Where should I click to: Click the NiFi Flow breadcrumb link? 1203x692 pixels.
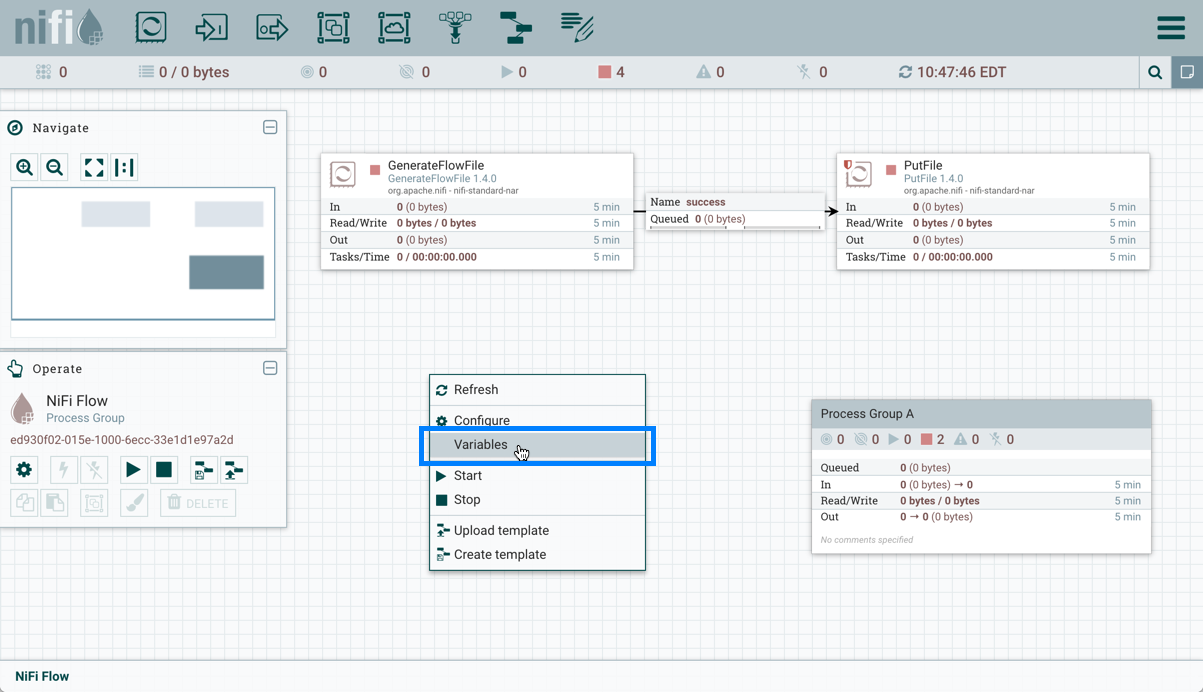coord(42,677)
